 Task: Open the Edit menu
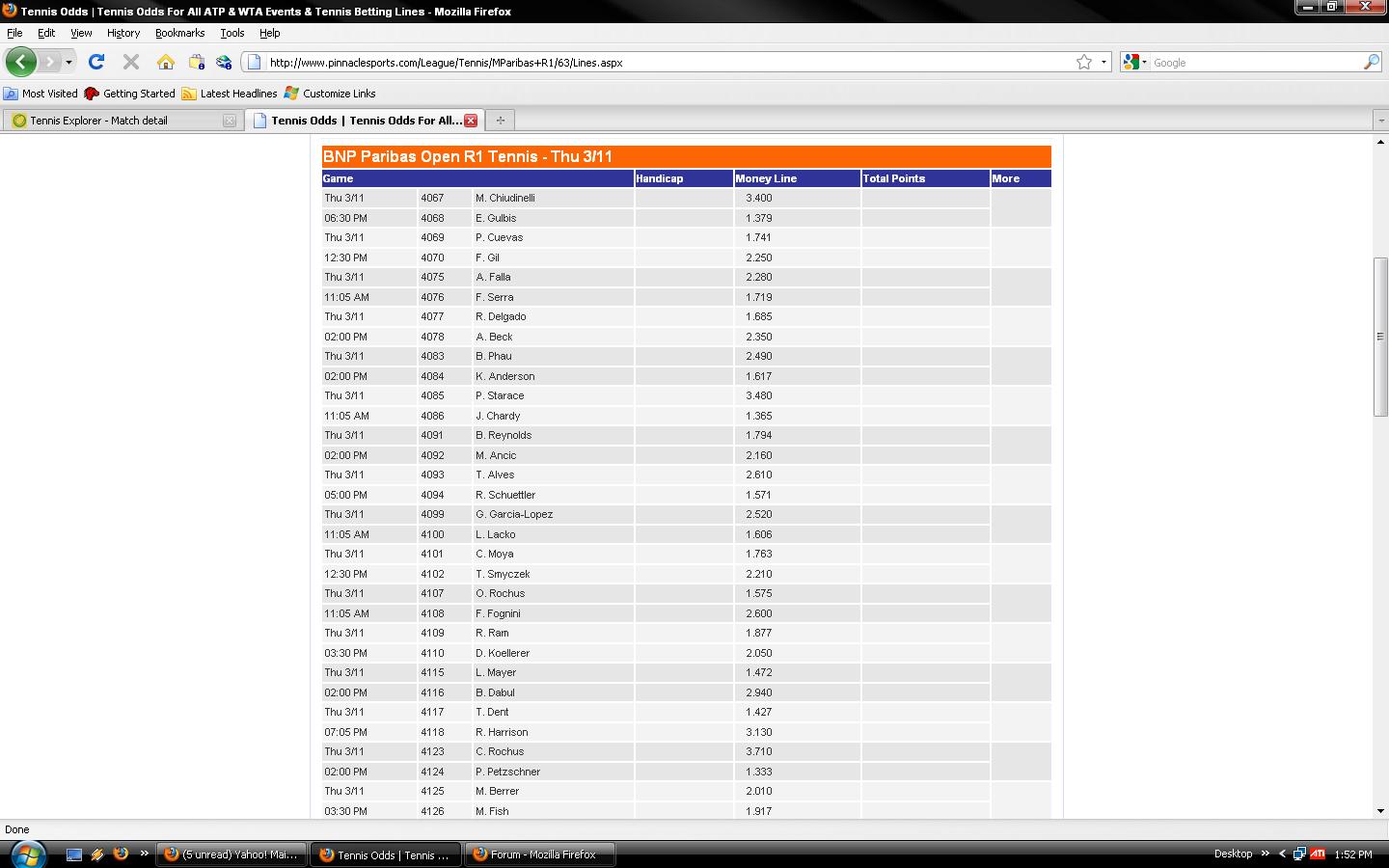point(46,33)
